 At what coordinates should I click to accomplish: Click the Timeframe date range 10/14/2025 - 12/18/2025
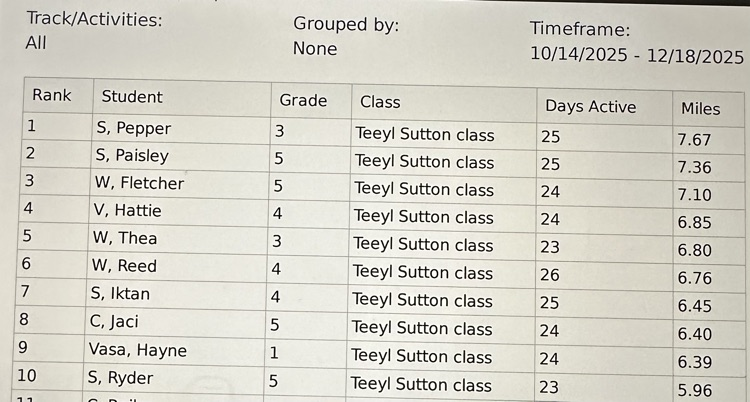637,57
